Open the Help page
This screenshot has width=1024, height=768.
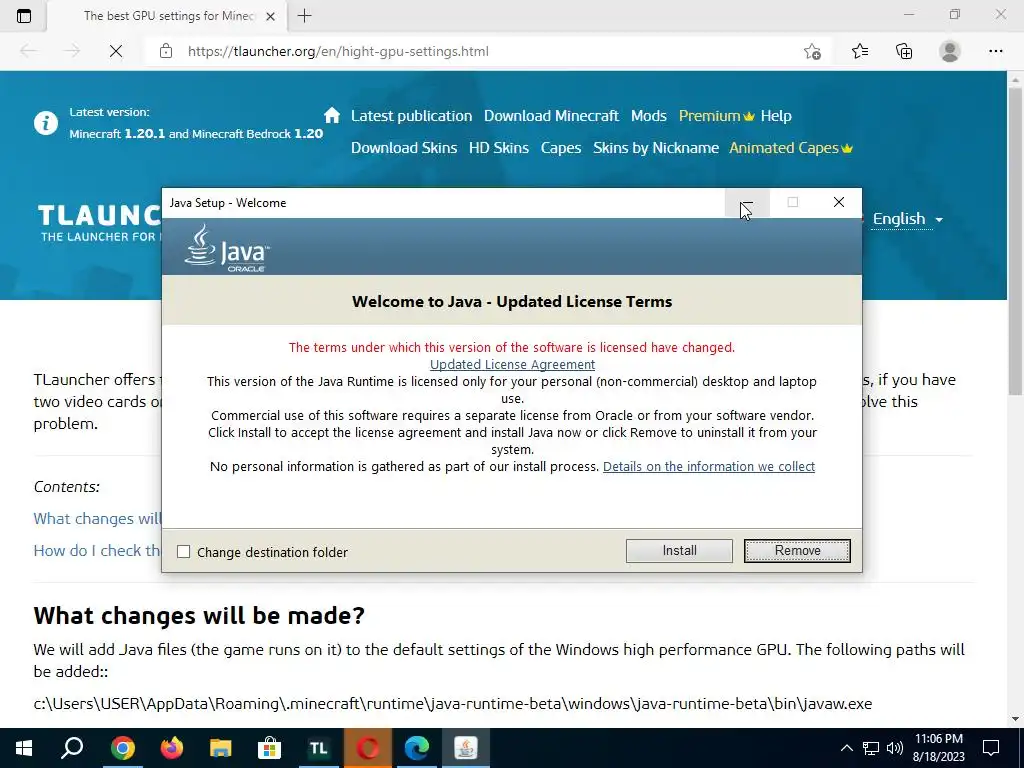(x=776, y=116)
